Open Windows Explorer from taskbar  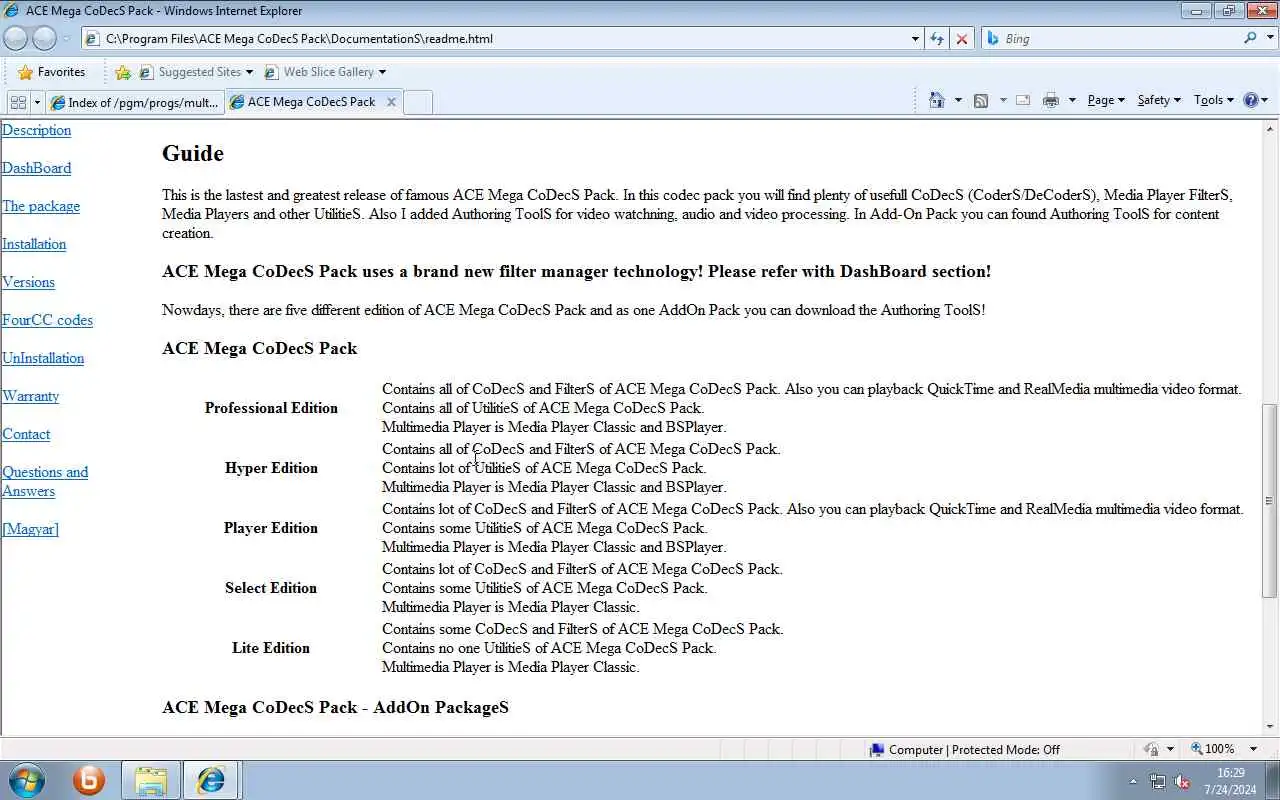pos(151,780)
